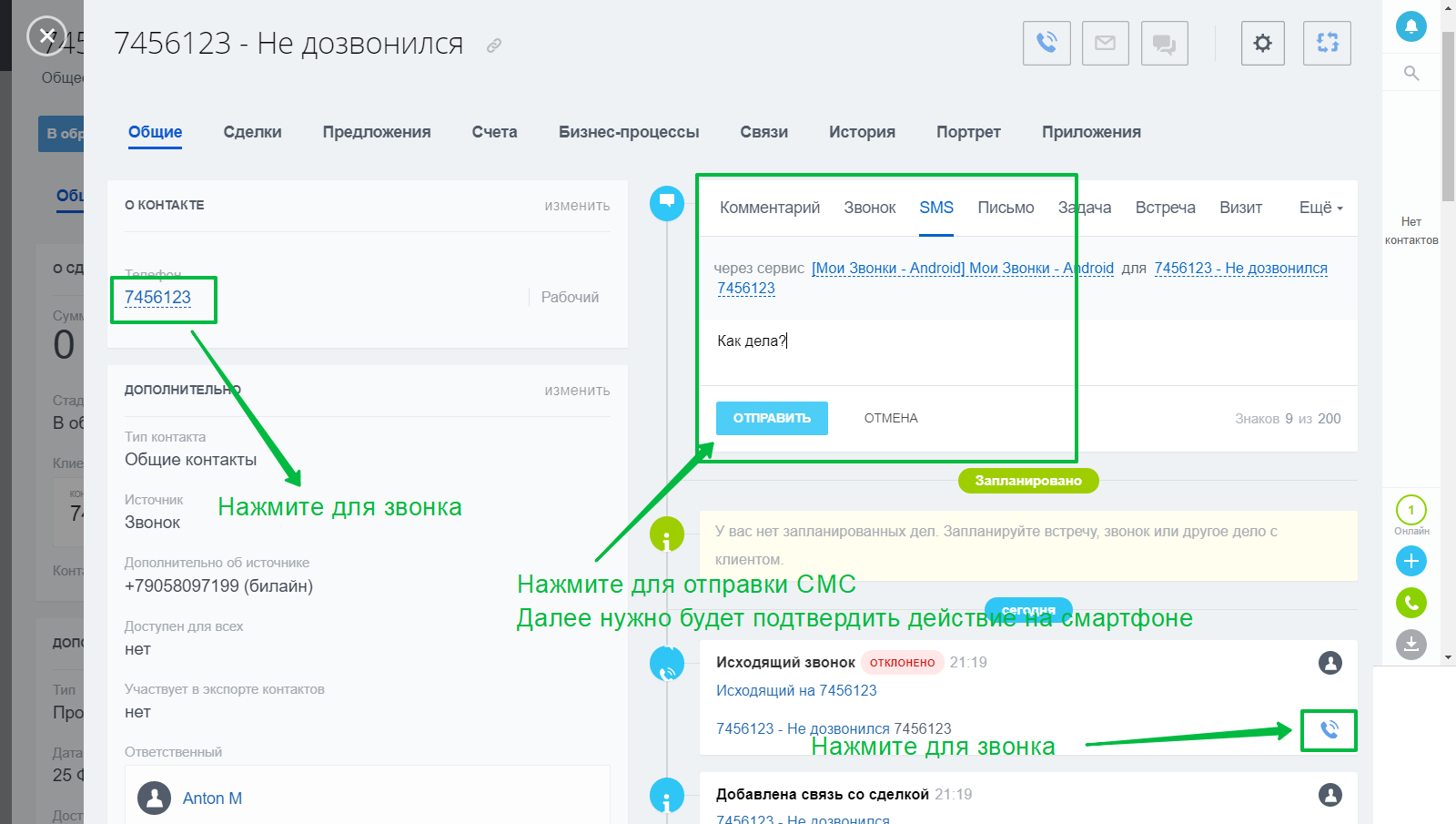Click the phone number 7456123 link
1456x824 pixels.
[x=157, y=298]
